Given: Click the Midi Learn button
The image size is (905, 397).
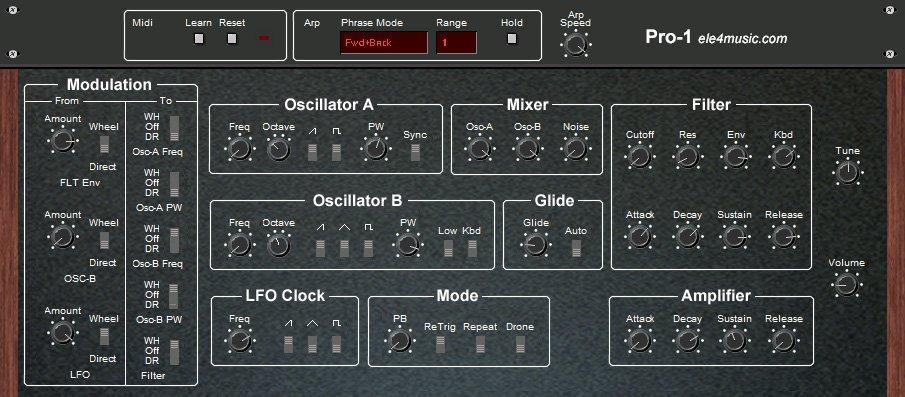Looking at the screenshot, I should (199, 39).
